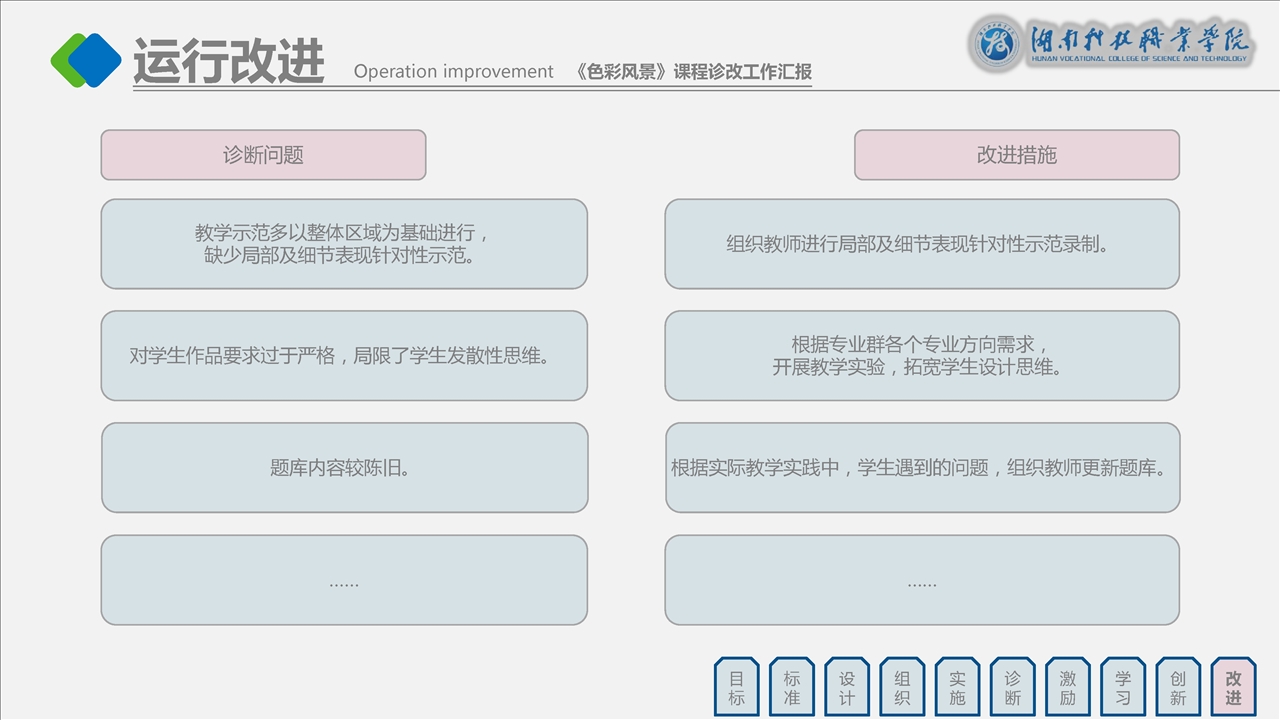Click the box about 教学示范多以整体区域
This screenshot has height=720, width=1280.
[x=344, y=244]
